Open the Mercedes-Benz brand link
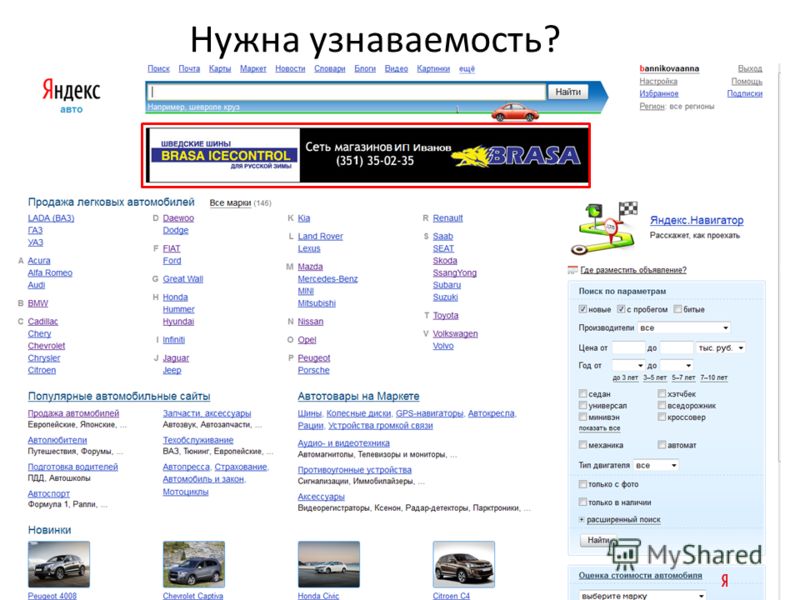 click(x=328, y=279)
